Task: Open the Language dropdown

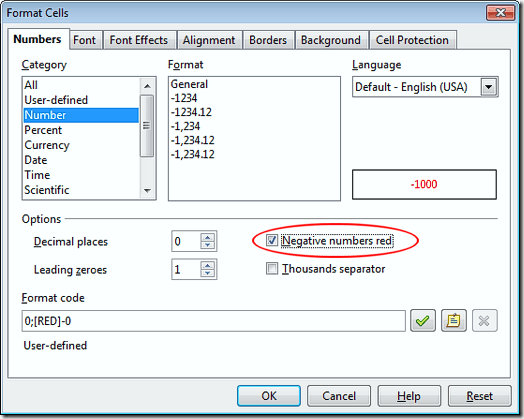Action: point(489,87)
